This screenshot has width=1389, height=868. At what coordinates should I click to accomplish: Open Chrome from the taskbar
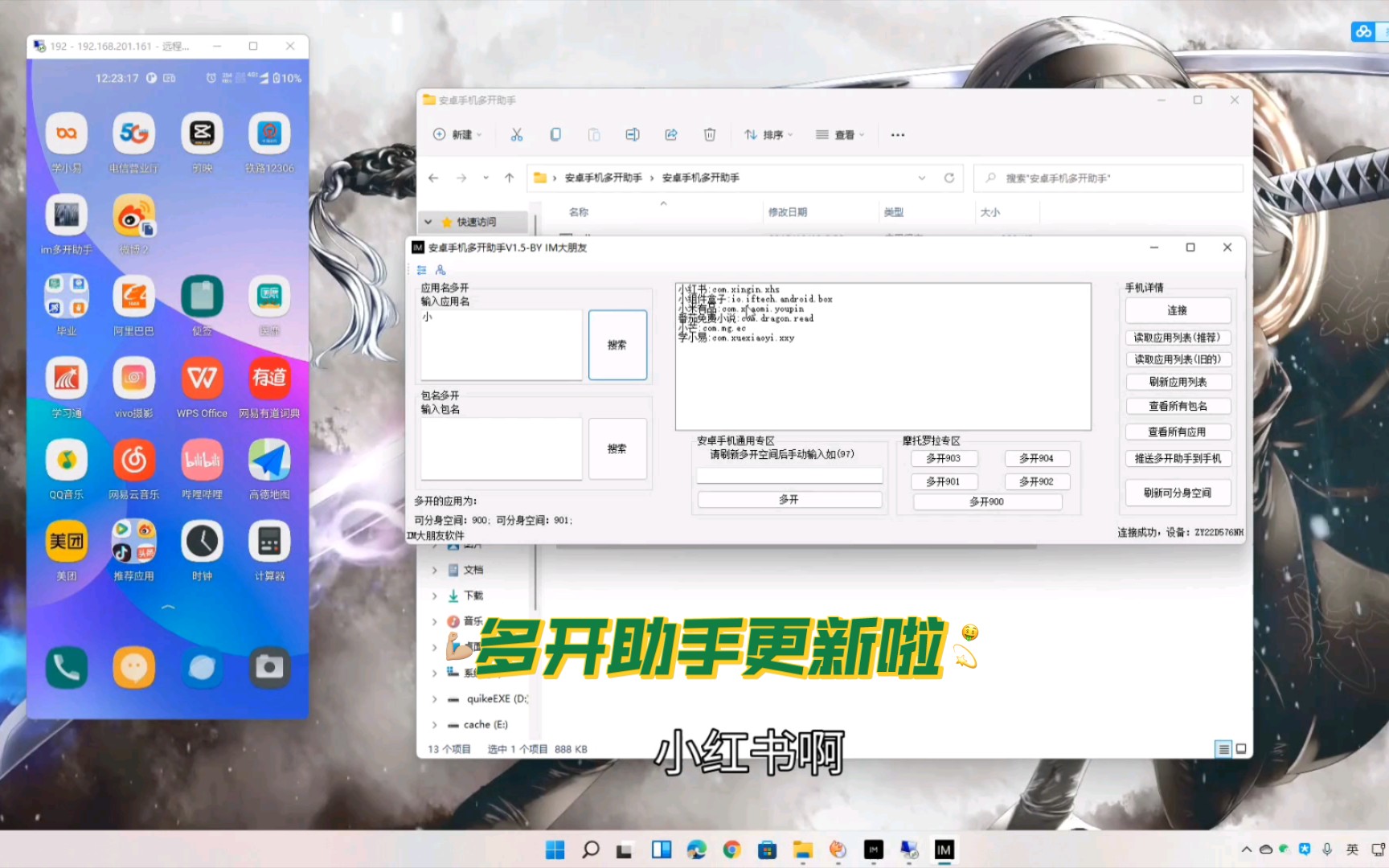coord(732,850)
